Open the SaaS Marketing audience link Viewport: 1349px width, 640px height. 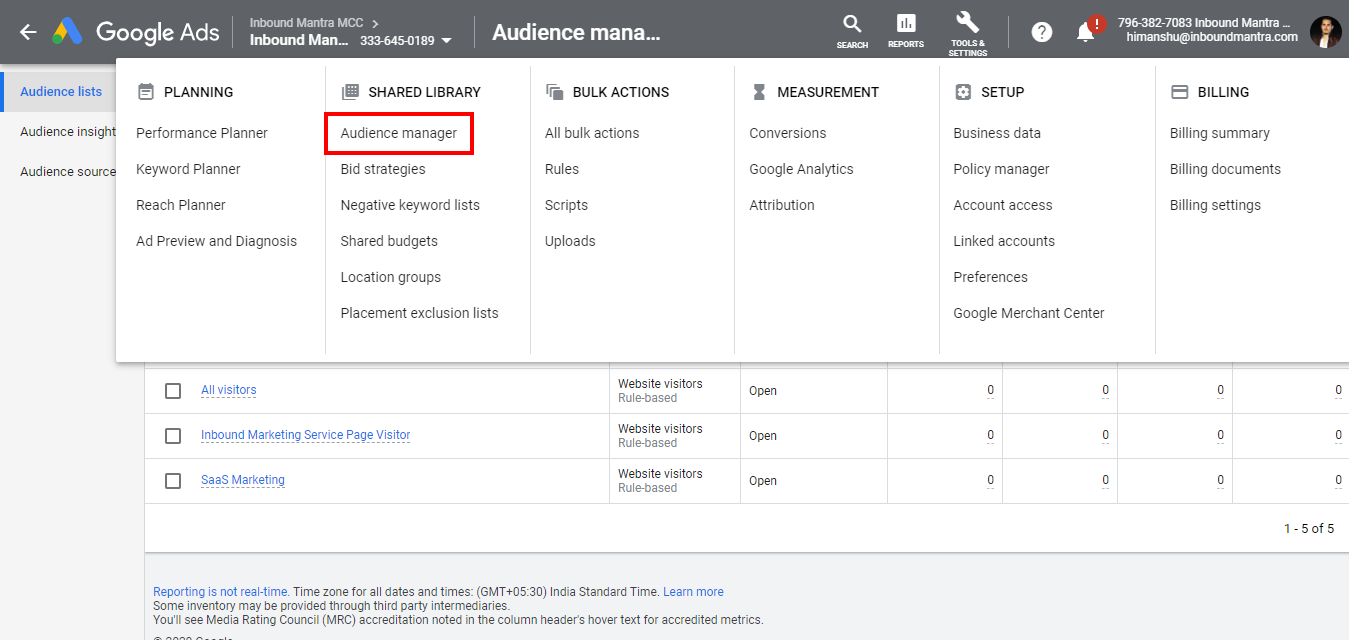[x=242, y=480]
